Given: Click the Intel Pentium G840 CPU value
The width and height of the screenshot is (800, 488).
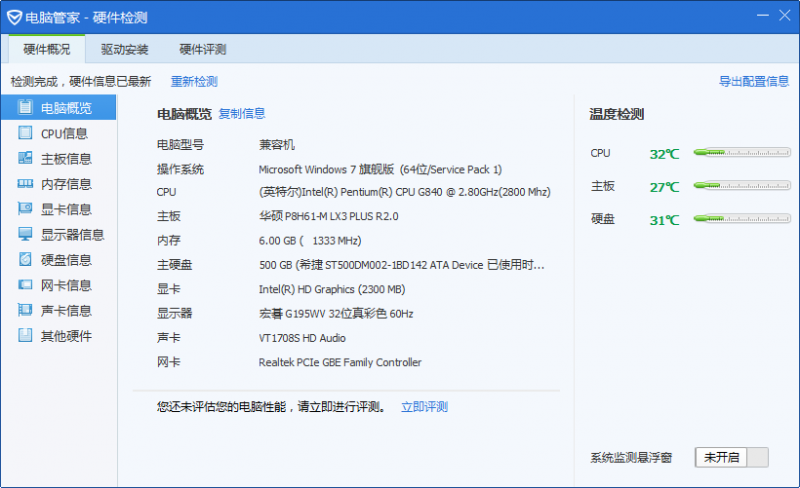Looking at the screenshot, I should [x=405, y=192].
